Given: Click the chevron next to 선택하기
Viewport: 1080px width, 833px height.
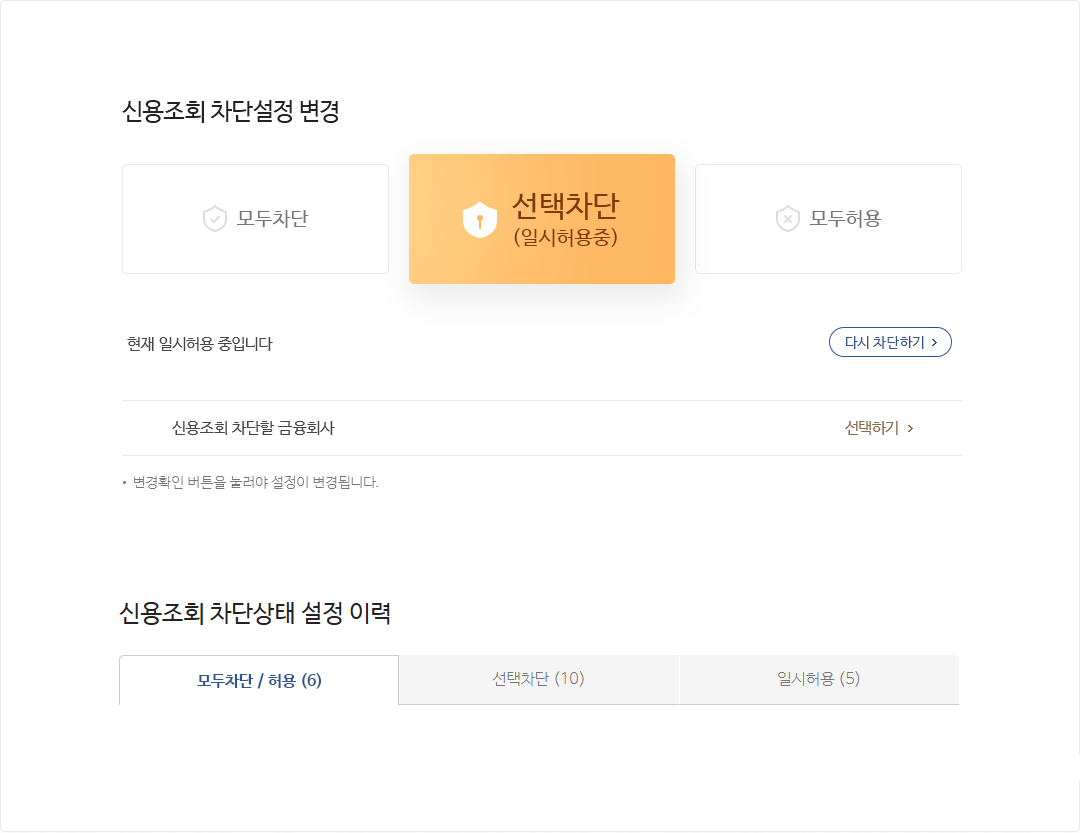Looking at the screenshot, I should (x=910, y=429).
